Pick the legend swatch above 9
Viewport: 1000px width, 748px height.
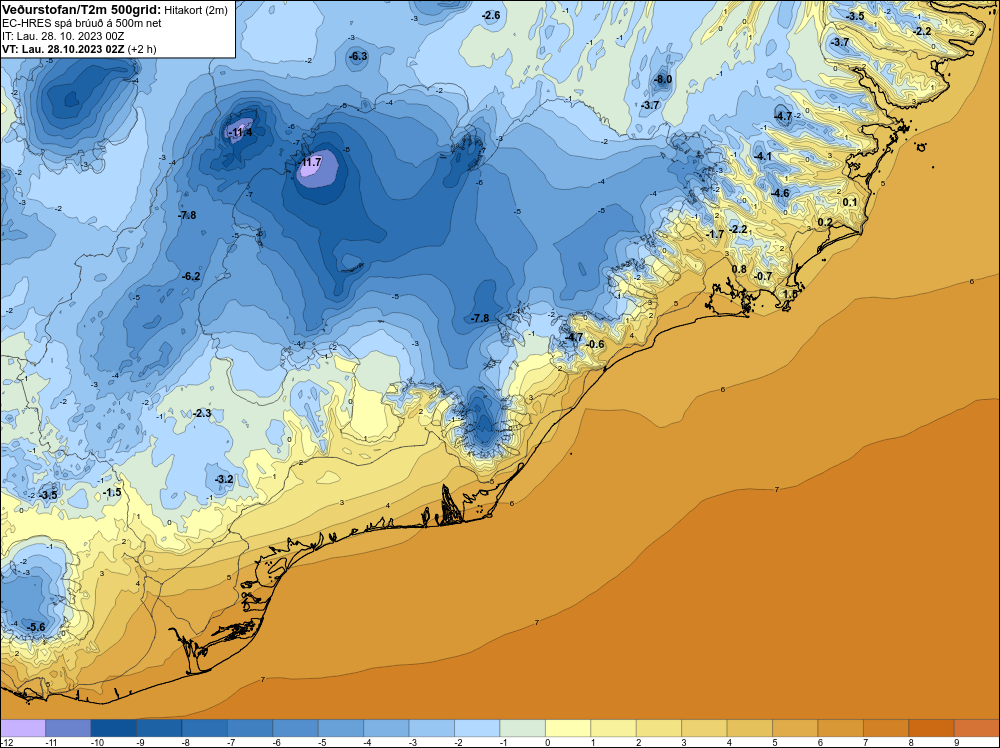click(x=977, y=728)
